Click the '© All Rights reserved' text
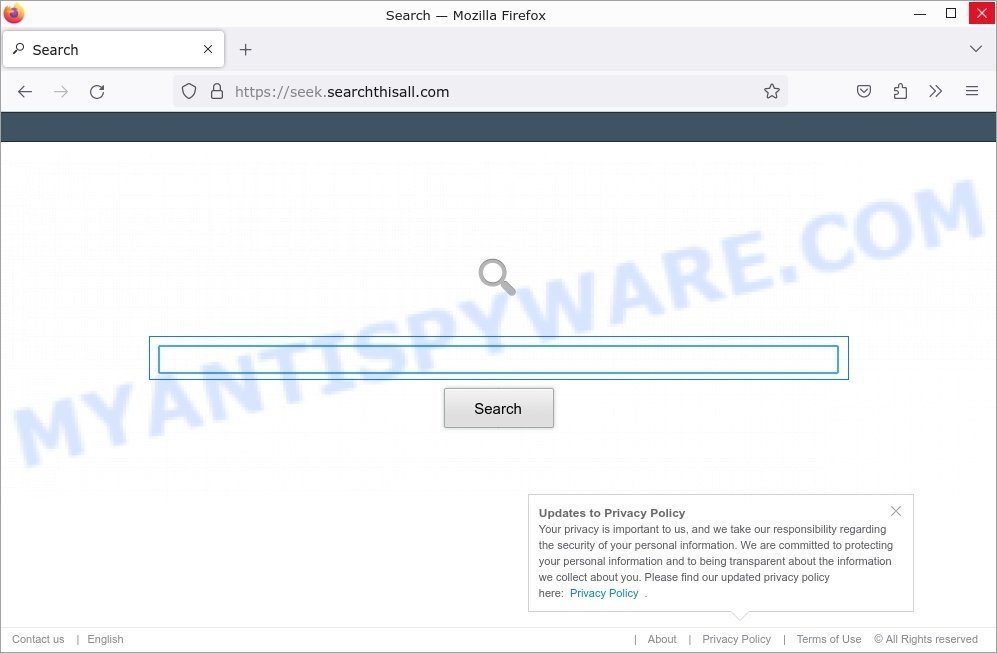997x653 pixels. pyautogui.click(x=926, y=639)
